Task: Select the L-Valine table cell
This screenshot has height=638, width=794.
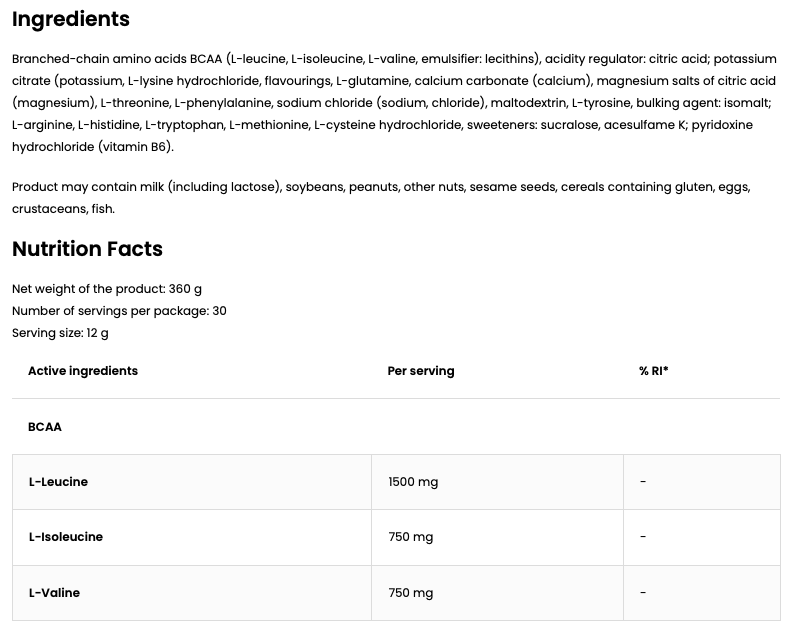Action: coord(55,593)
